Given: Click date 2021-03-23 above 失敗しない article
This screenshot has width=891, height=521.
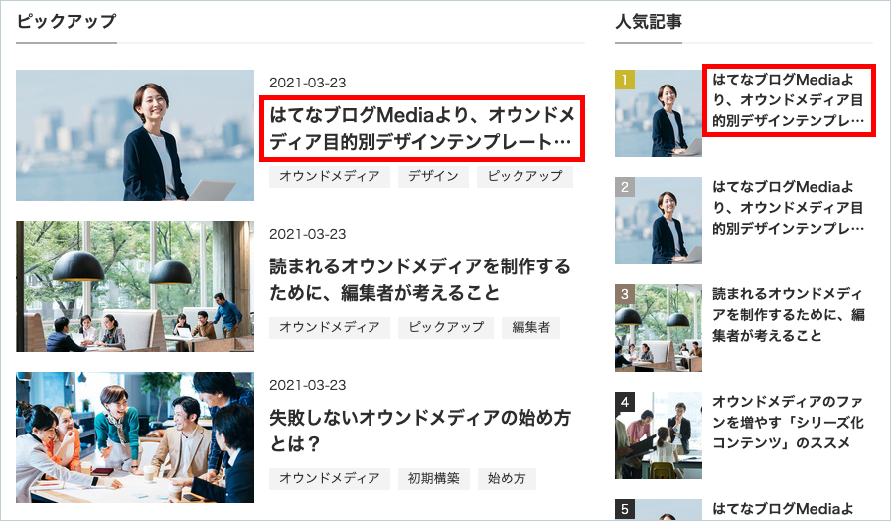Looking at the screenshot, I should (307, 385).
